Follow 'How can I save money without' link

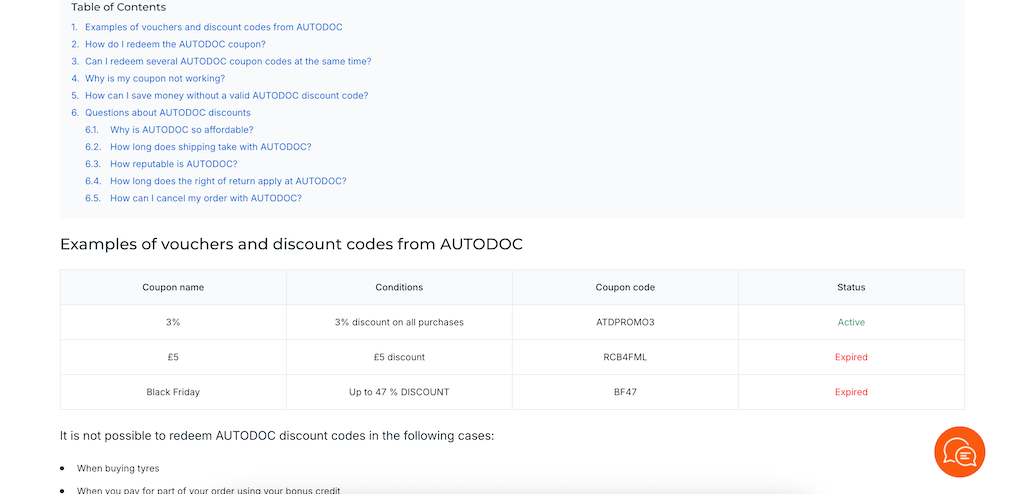tap(226, 96)
